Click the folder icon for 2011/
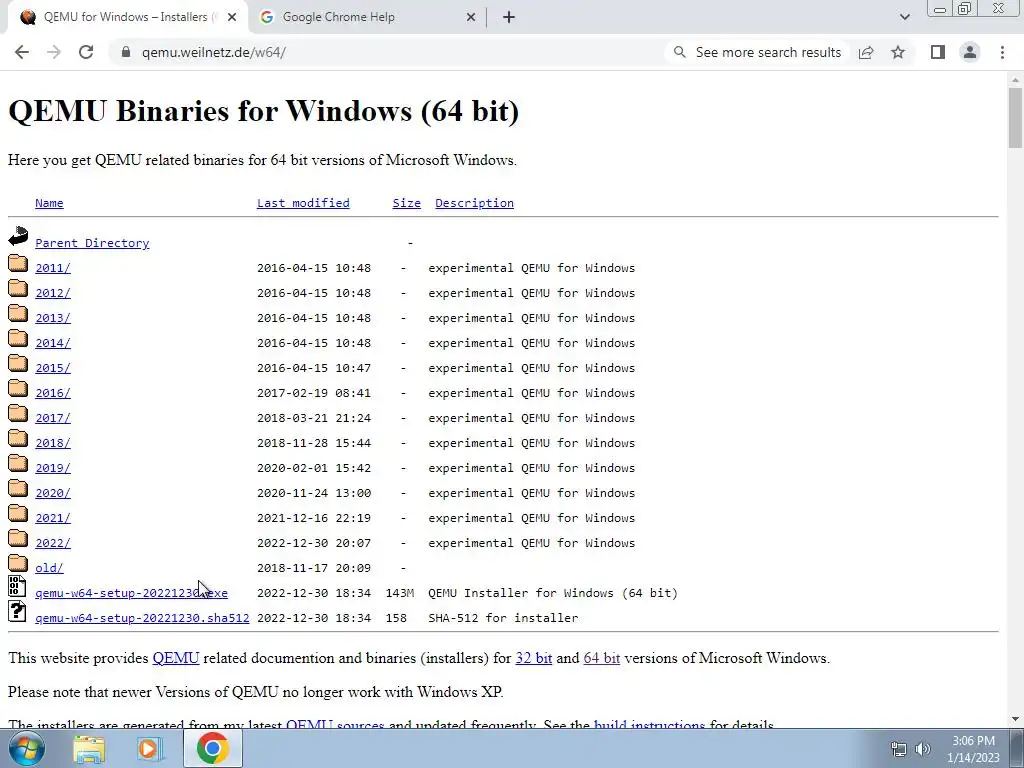The width and height of the screenshot is (1024, 768). point(18,263)
